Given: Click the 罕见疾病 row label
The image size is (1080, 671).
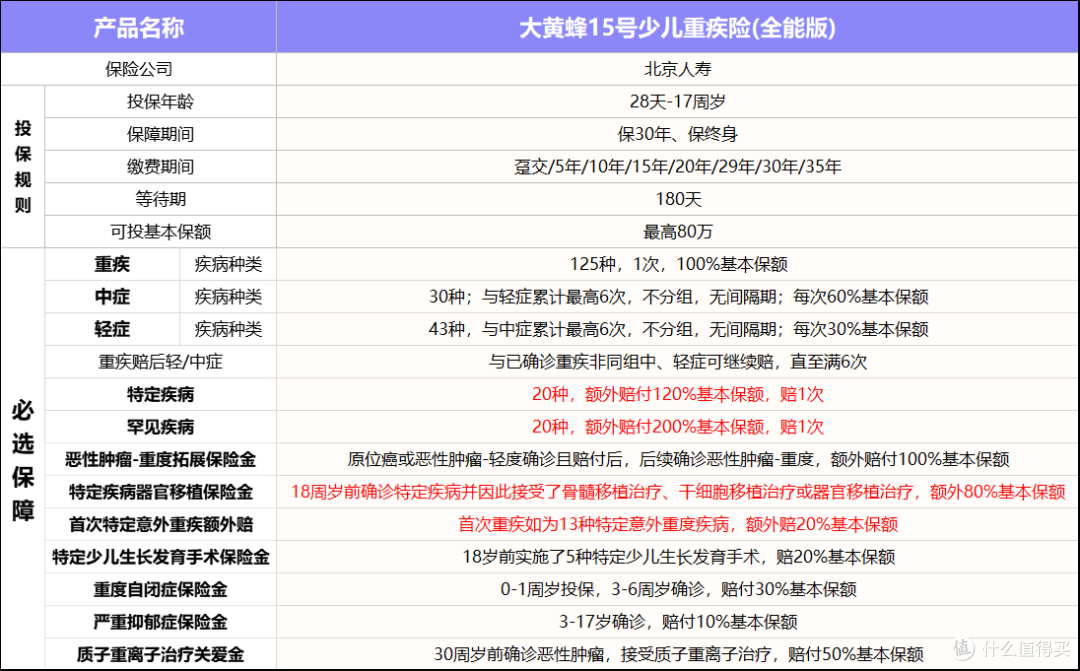Looking at the screenshot, I should (x=160, y=426).
